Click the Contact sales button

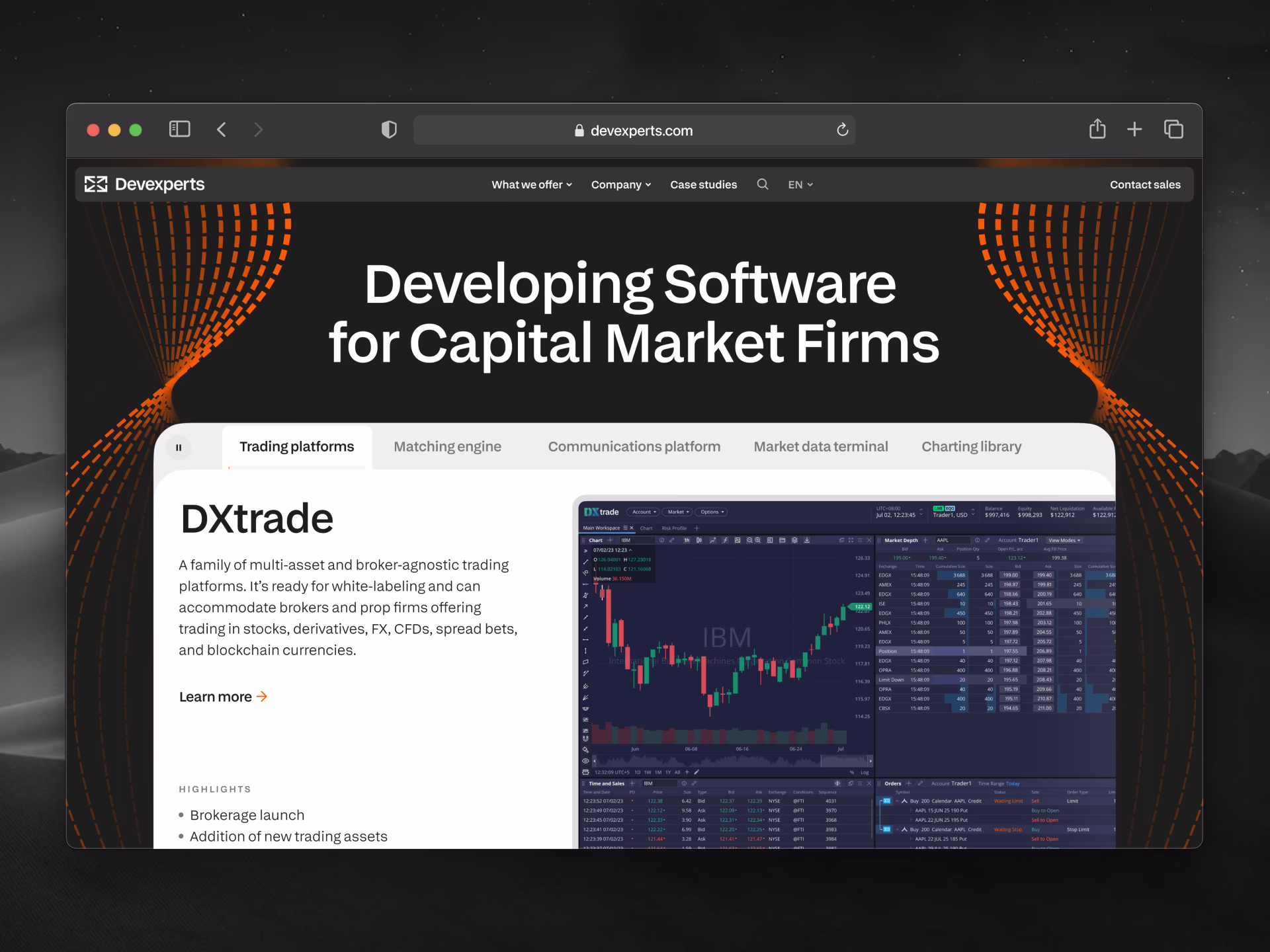[1144, 184]
